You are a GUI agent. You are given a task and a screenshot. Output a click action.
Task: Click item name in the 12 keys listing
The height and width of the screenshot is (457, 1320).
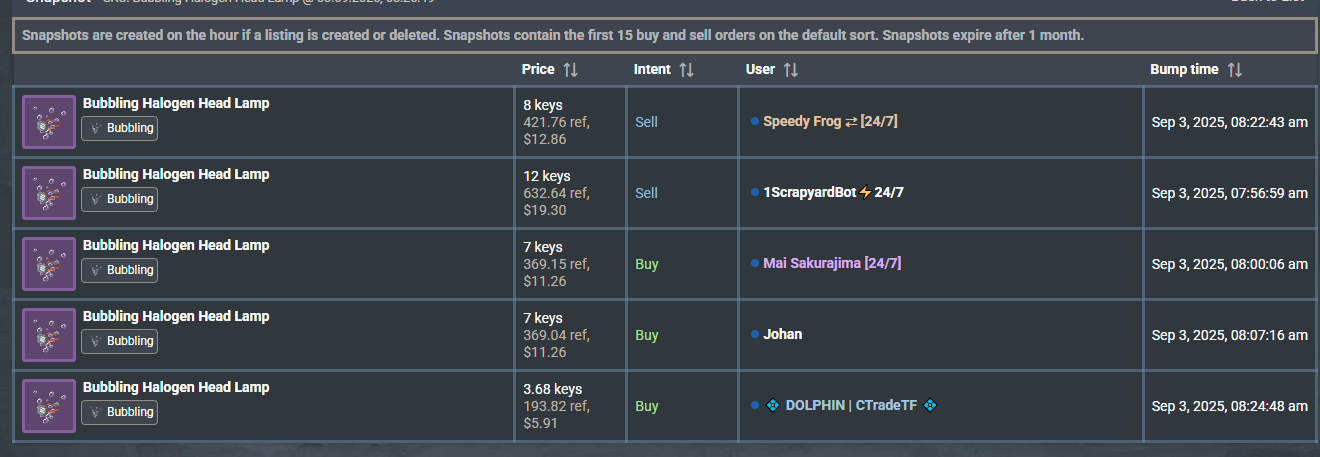[176, 174]
